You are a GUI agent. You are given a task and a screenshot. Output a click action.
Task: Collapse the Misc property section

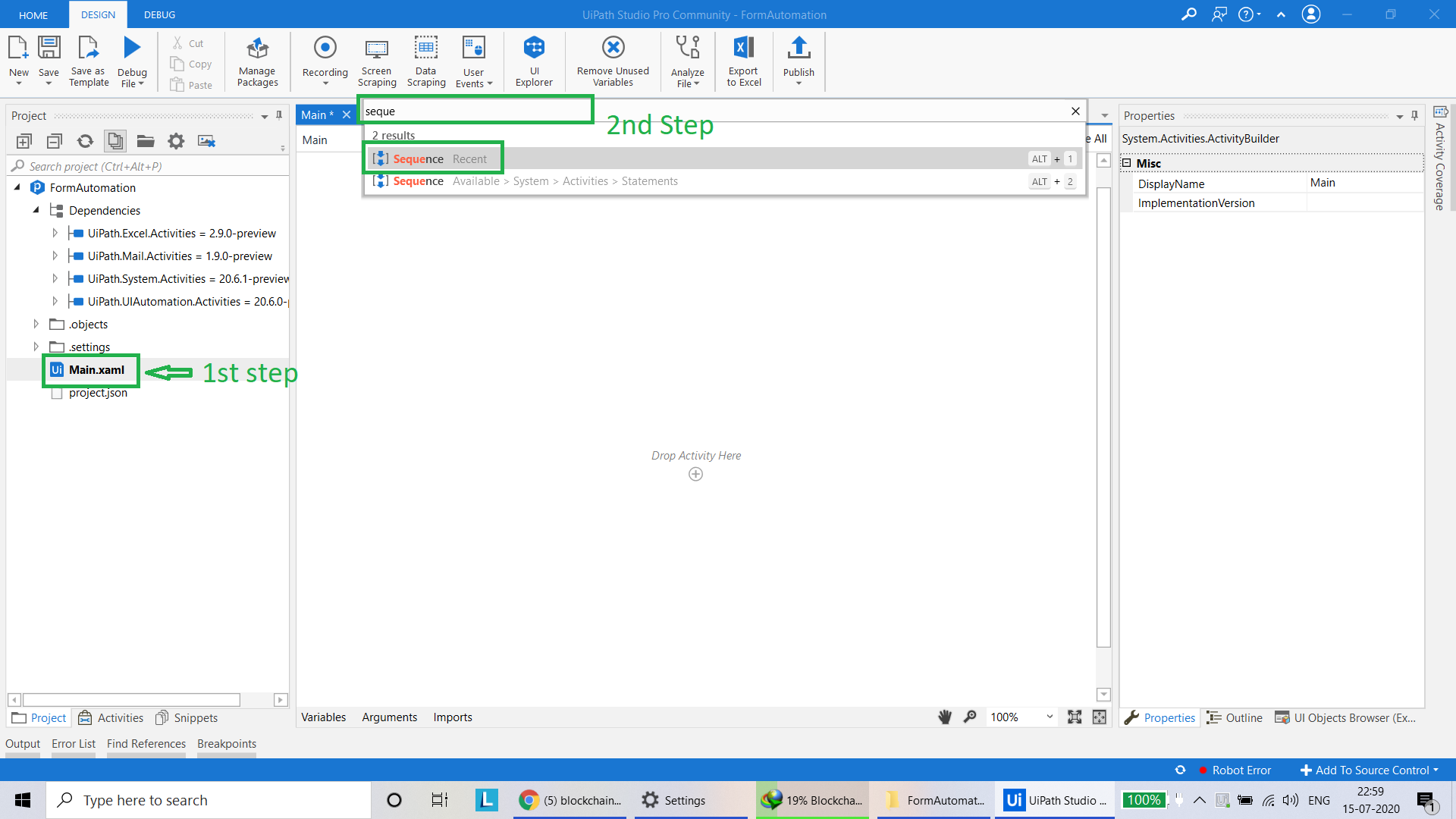click(1127, 163)
